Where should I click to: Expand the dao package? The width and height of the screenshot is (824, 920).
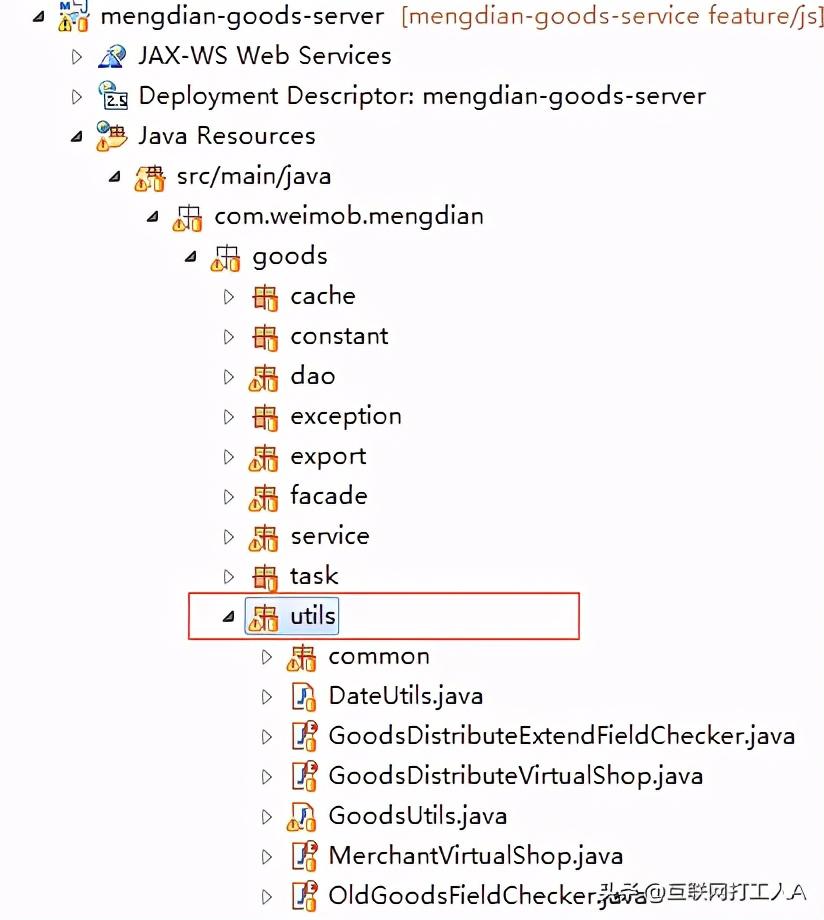pos(229,377)
